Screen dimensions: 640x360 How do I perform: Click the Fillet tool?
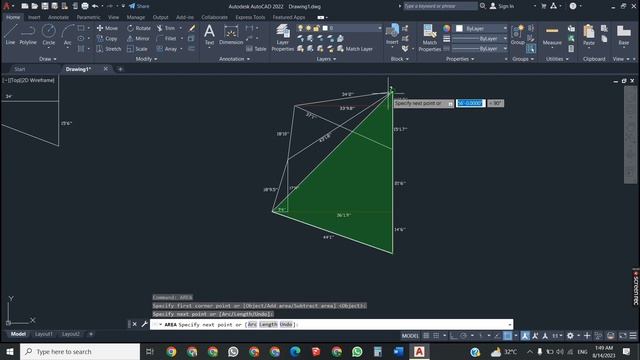click(166, 38)
